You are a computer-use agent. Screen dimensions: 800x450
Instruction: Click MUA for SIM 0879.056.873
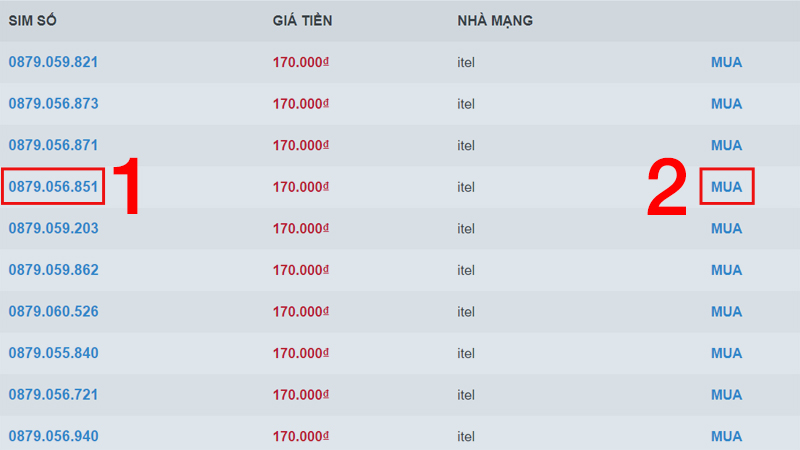point(727,104)
